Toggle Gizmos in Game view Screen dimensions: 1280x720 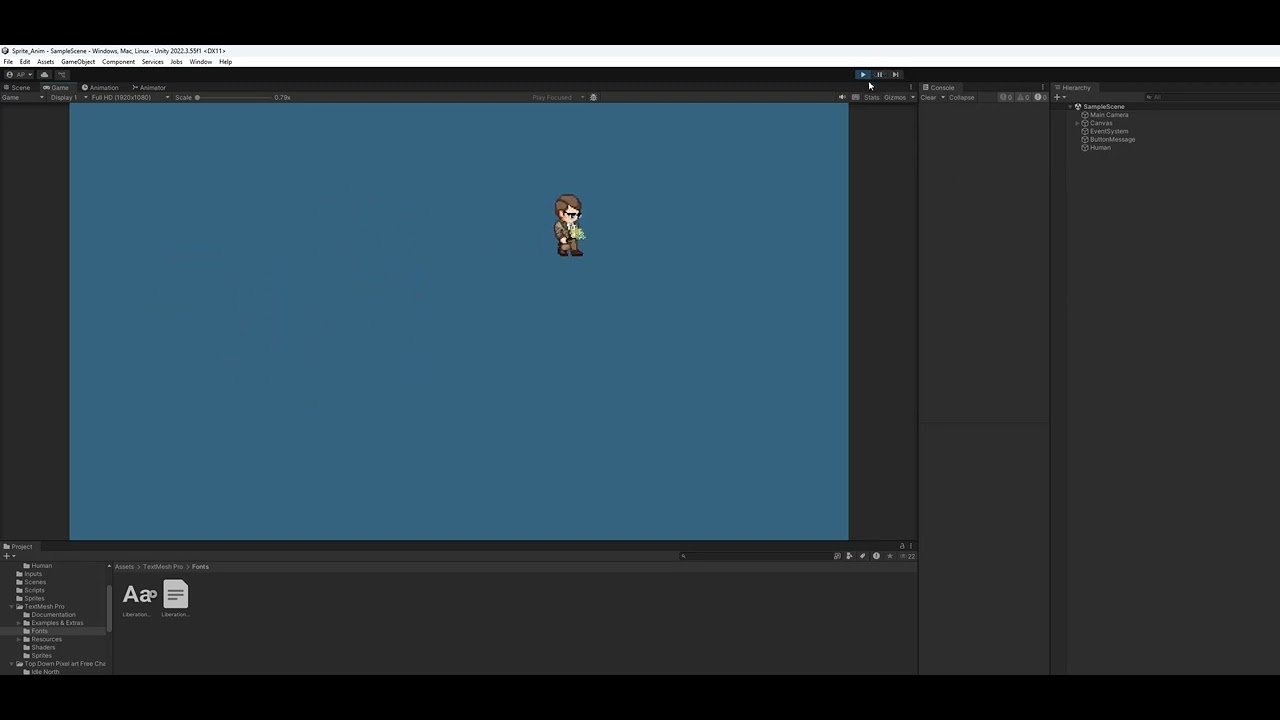point(894,97)
